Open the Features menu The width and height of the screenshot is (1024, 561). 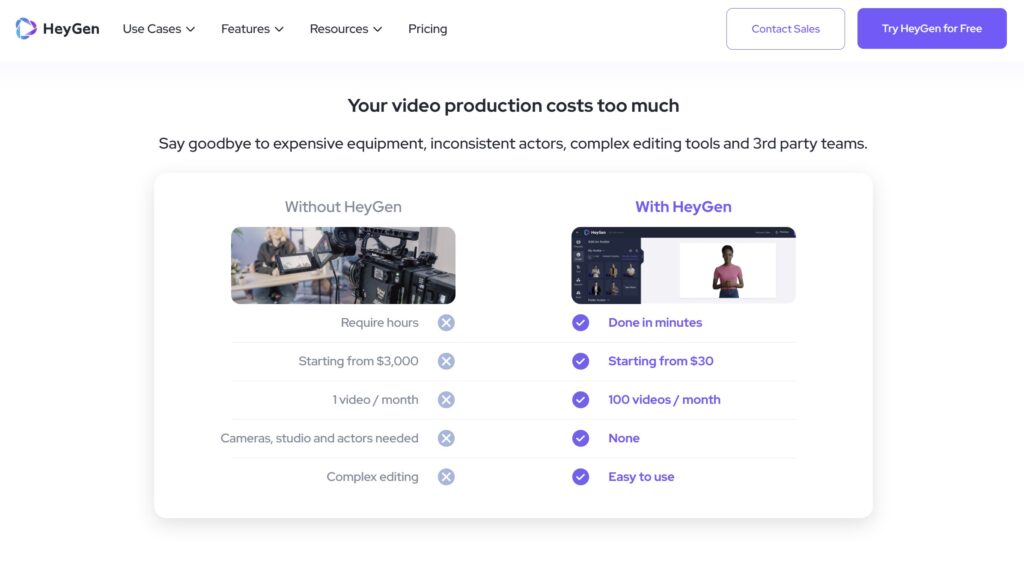pyautogui.click(x=252, y=29)
